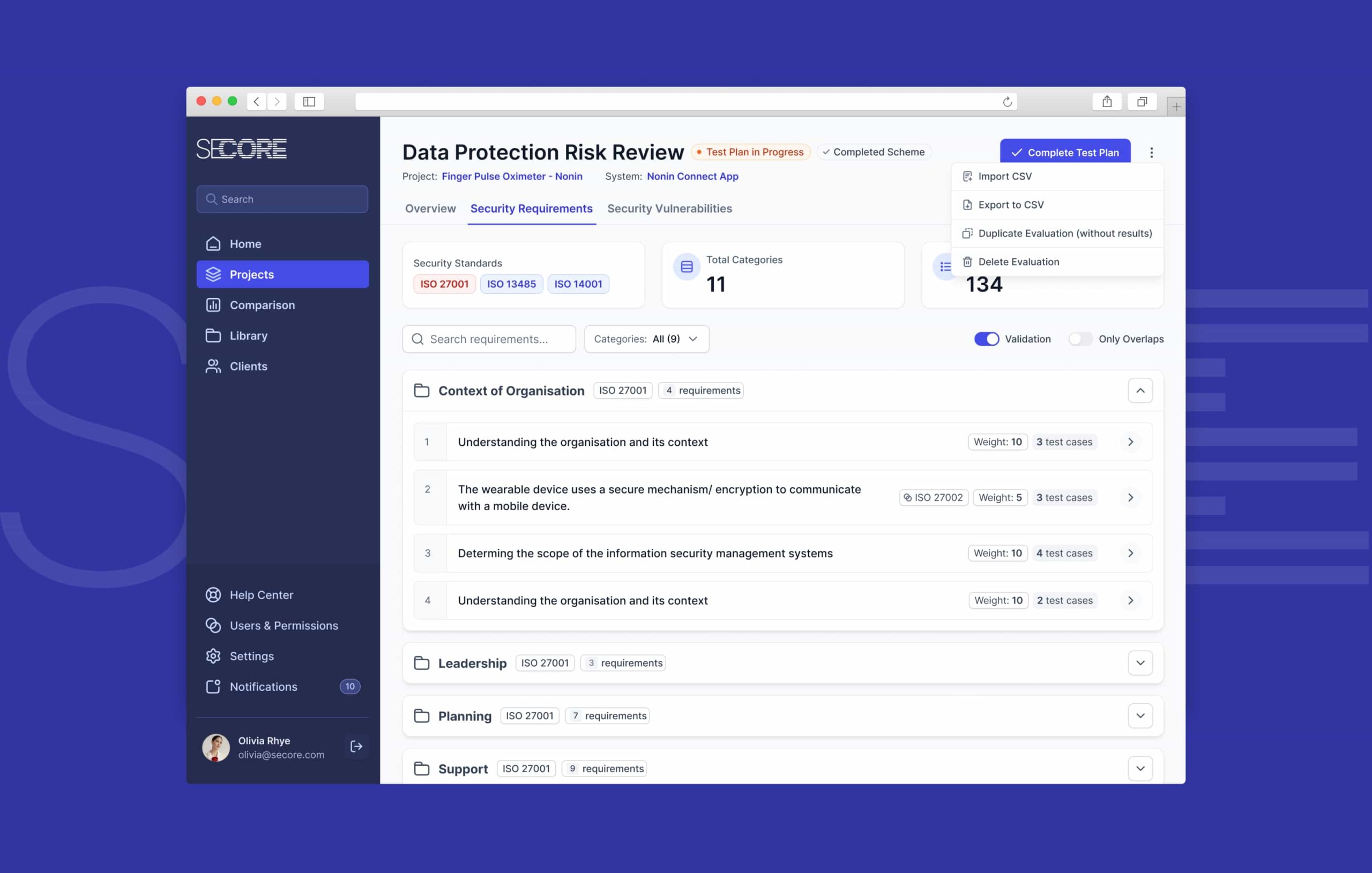1372x873 pixels.
Task: Click the browser show-tabs icon
Action: [1142, 101]
